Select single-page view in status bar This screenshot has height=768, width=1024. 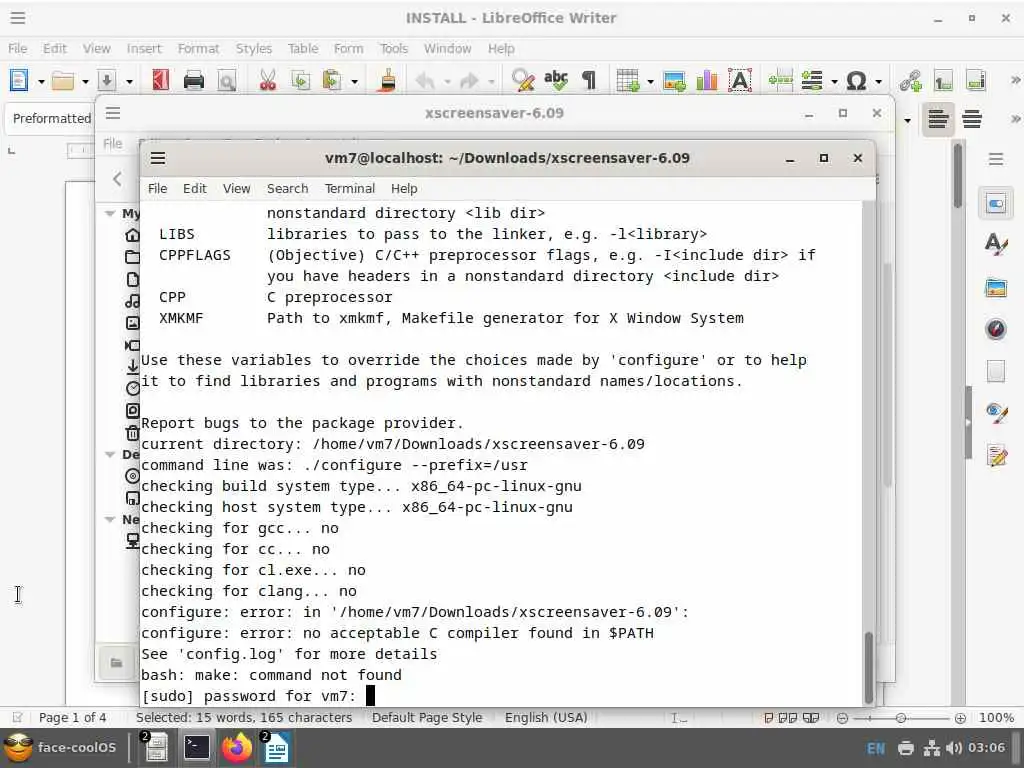click(769, 718)
